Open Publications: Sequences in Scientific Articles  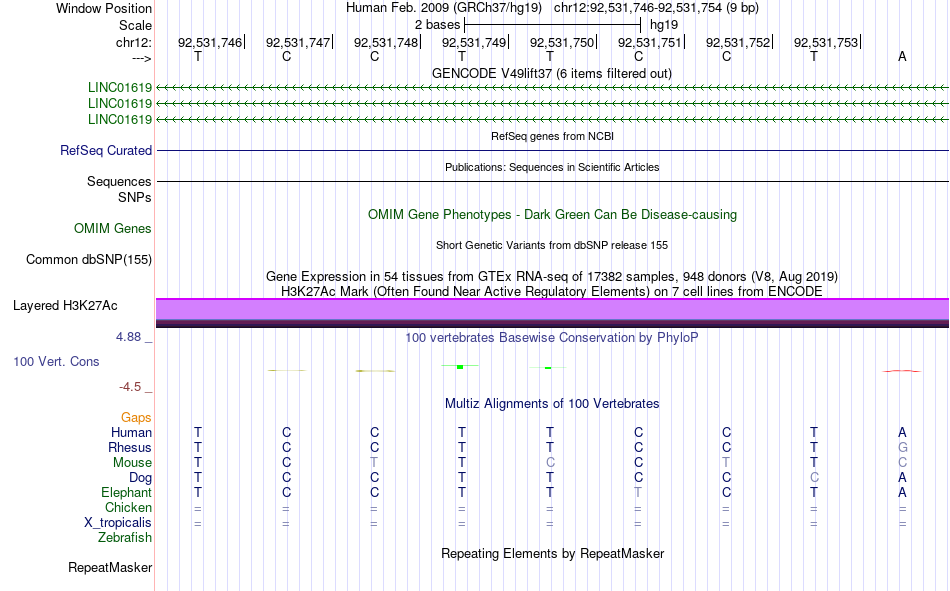click(x=552, y=167)
